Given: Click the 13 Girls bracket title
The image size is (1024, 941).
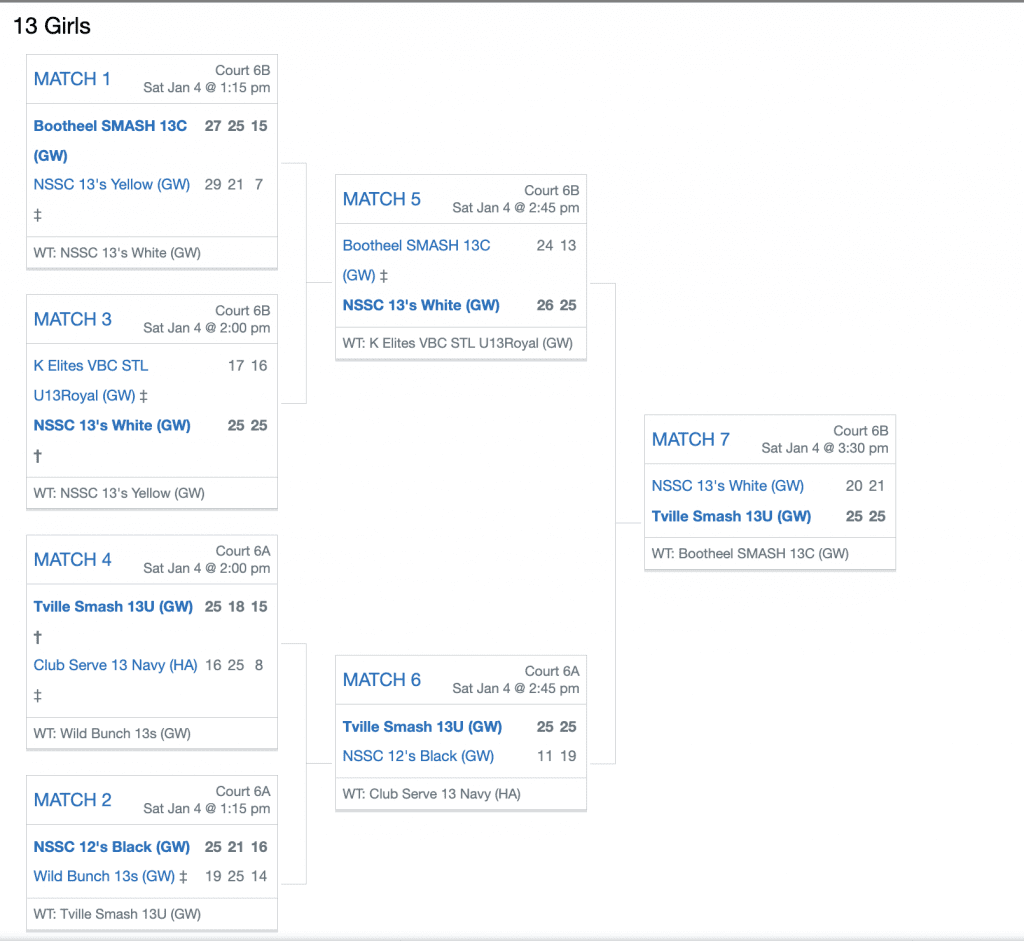Looking at the screenshot, I should click(x=52, y=26).
